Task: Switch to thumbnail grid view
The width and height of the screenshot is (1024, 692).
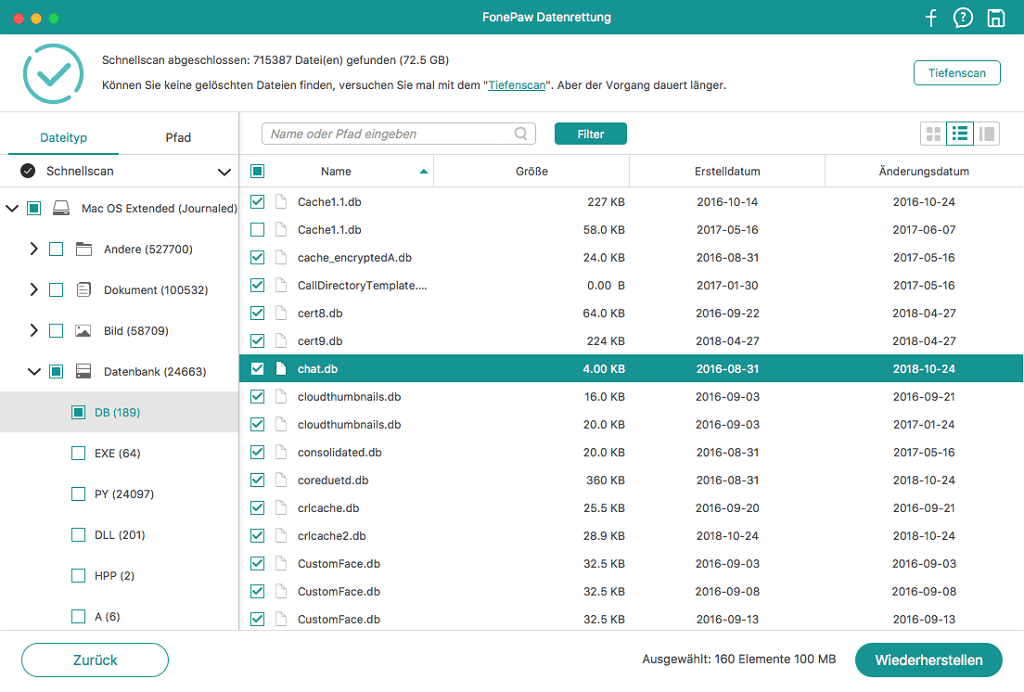Action: (x=934, y=134)
